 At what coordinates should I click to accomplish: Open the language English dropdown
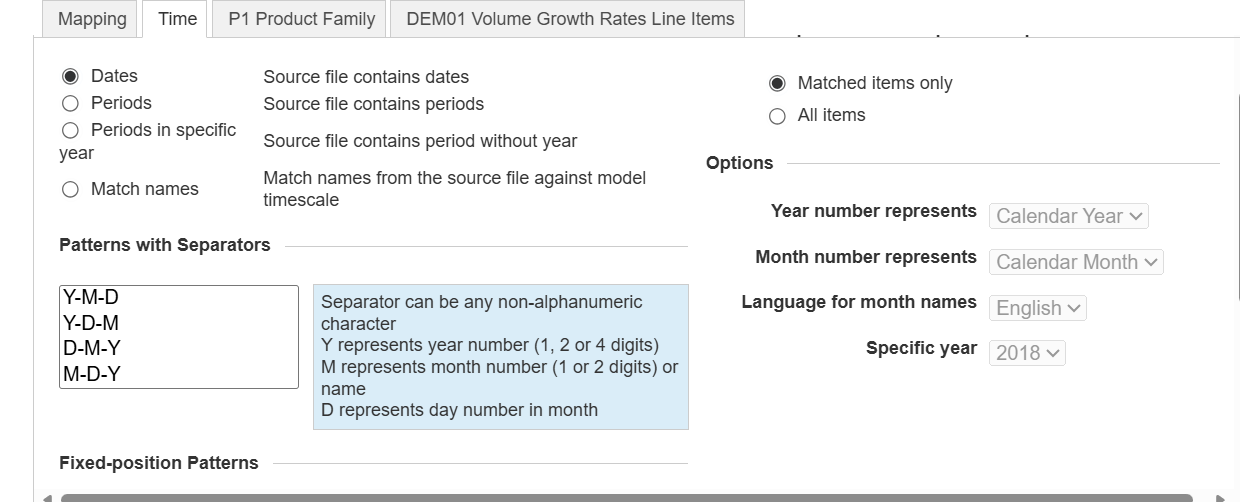point(1038,308)
